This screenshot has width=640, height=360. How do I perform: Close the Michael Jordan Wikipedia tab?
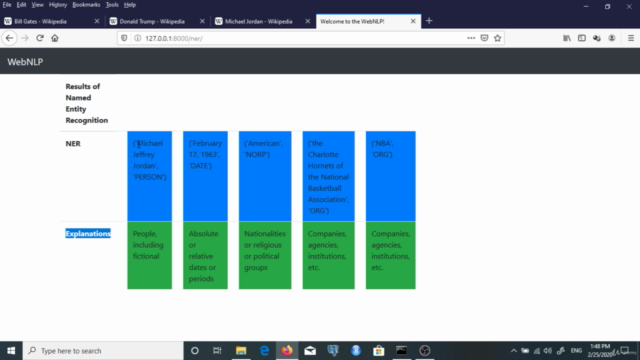click(307, 21)
